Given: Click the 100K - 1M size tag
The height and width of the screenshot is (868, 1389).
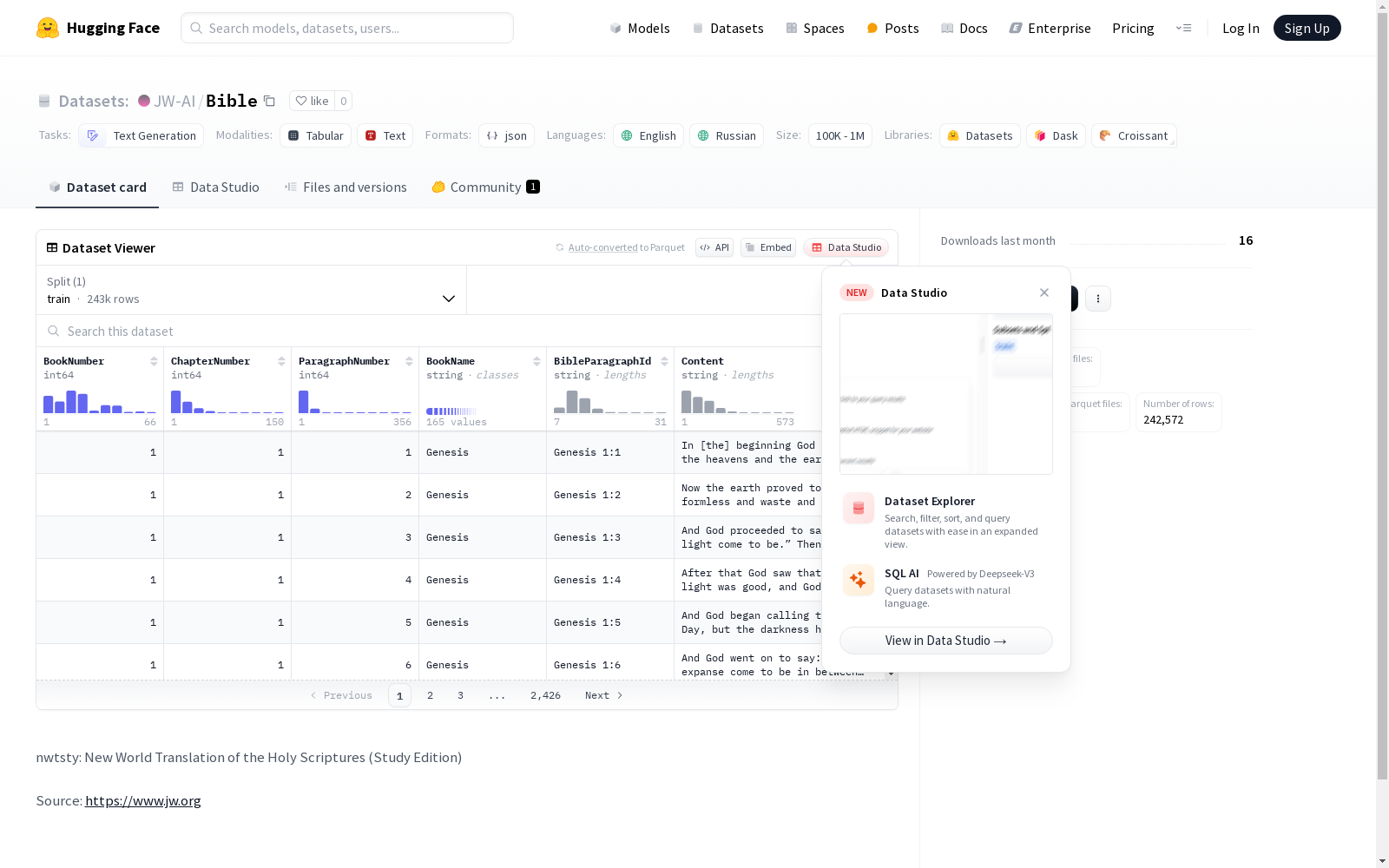Looking at the screenshot, I should coord(839,135).
